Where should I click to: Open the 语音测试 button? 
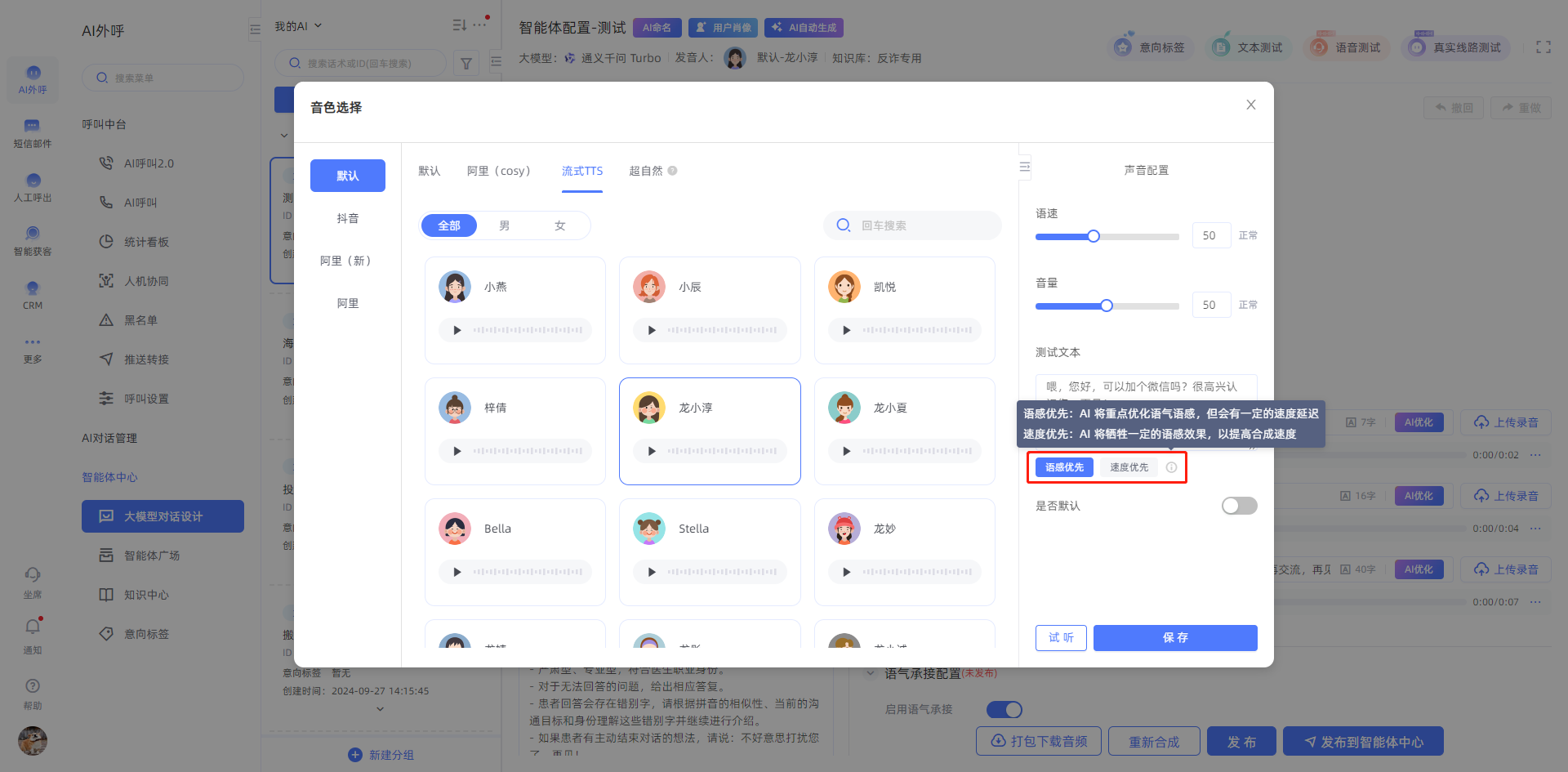tap(1346, 47)
